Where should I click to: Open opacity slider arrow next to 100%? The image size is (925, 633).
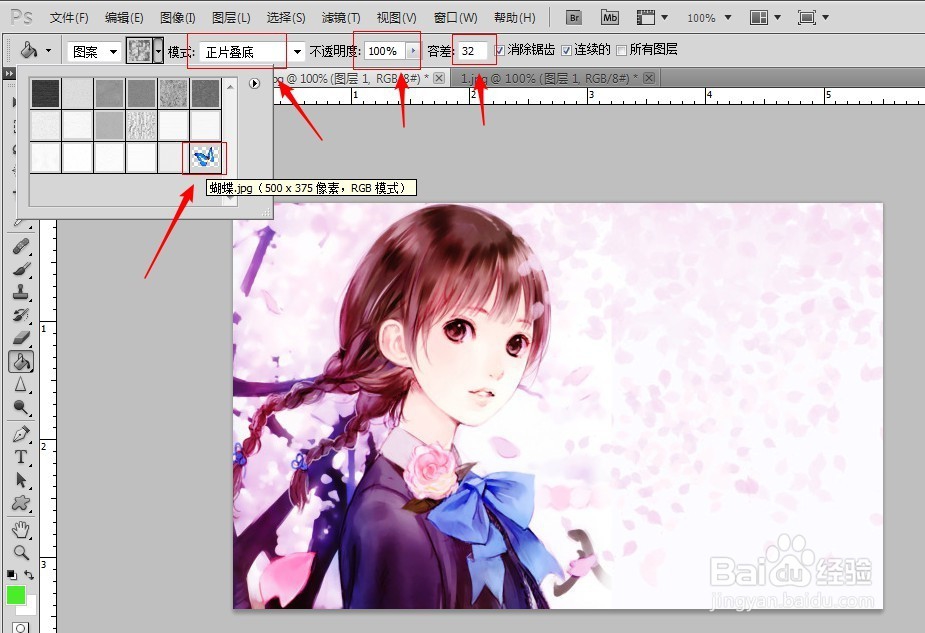click(x=412, y=51)
